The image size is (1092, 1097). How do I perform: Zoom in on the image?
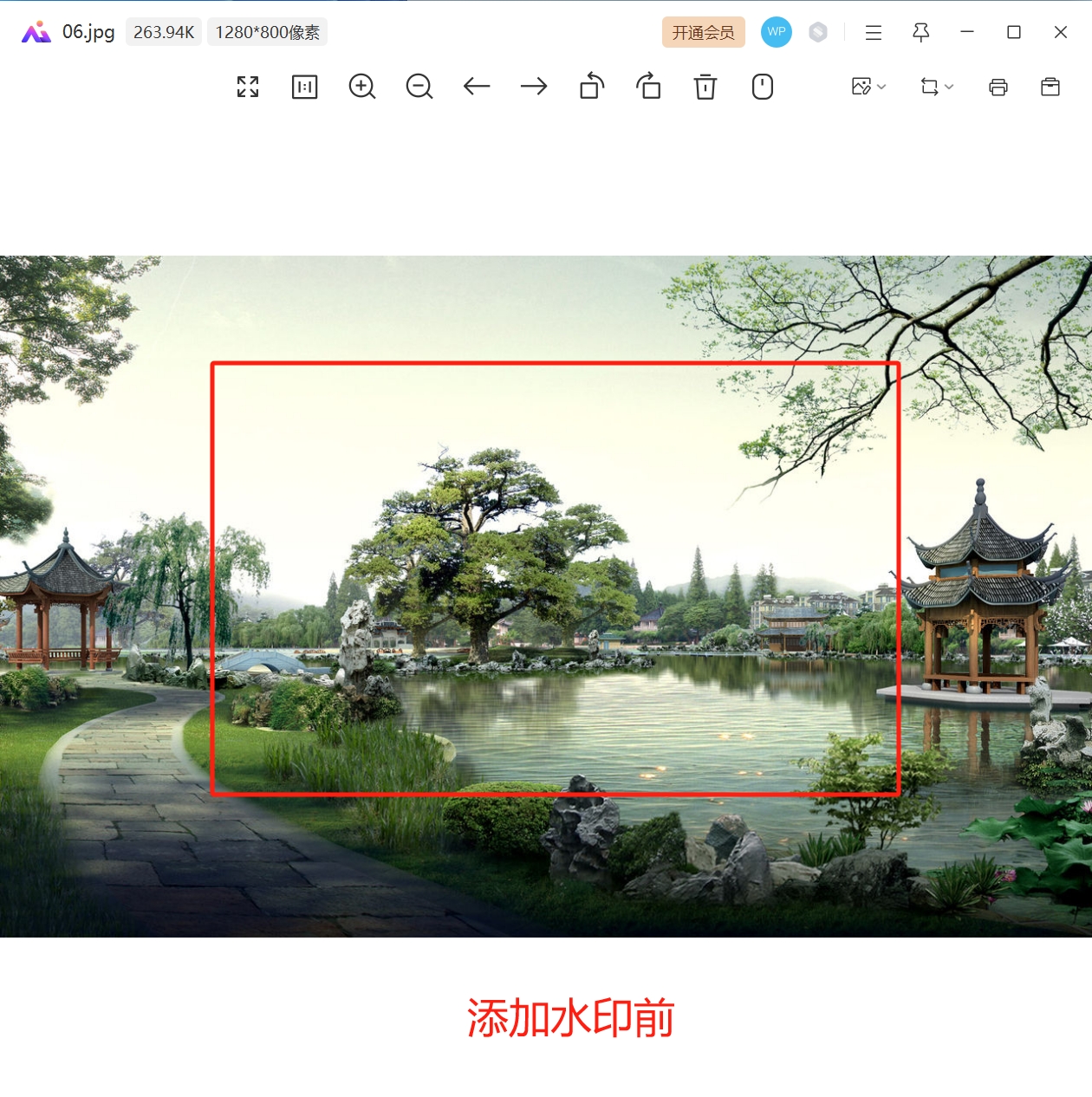coord(362,87)
